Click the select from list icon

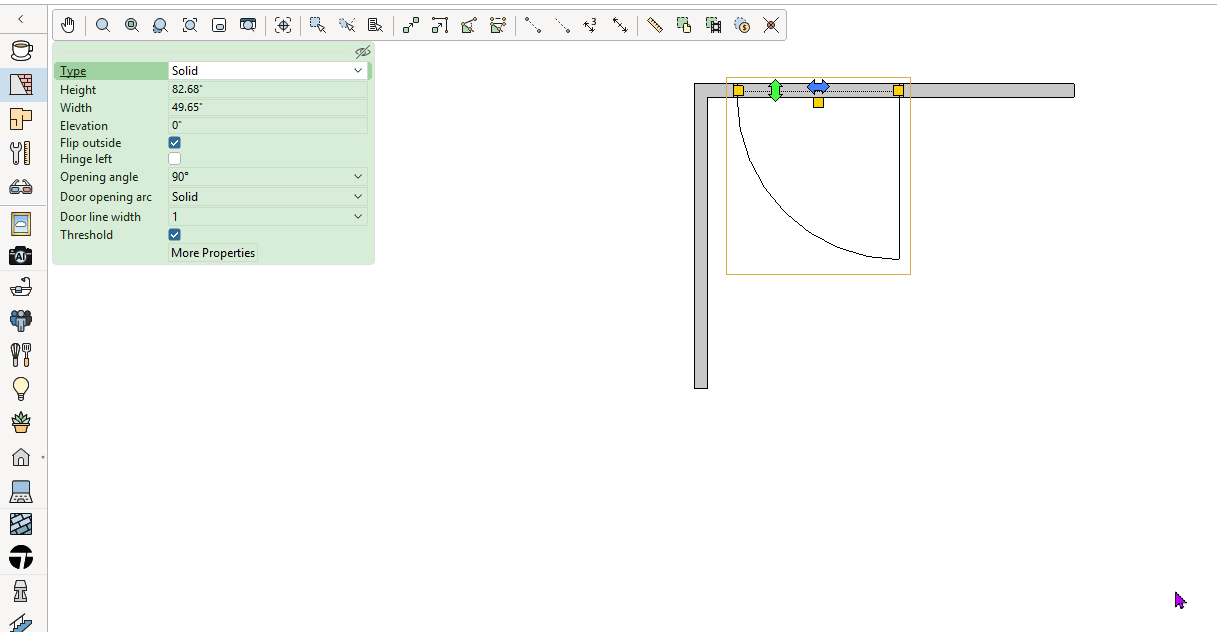375,25
